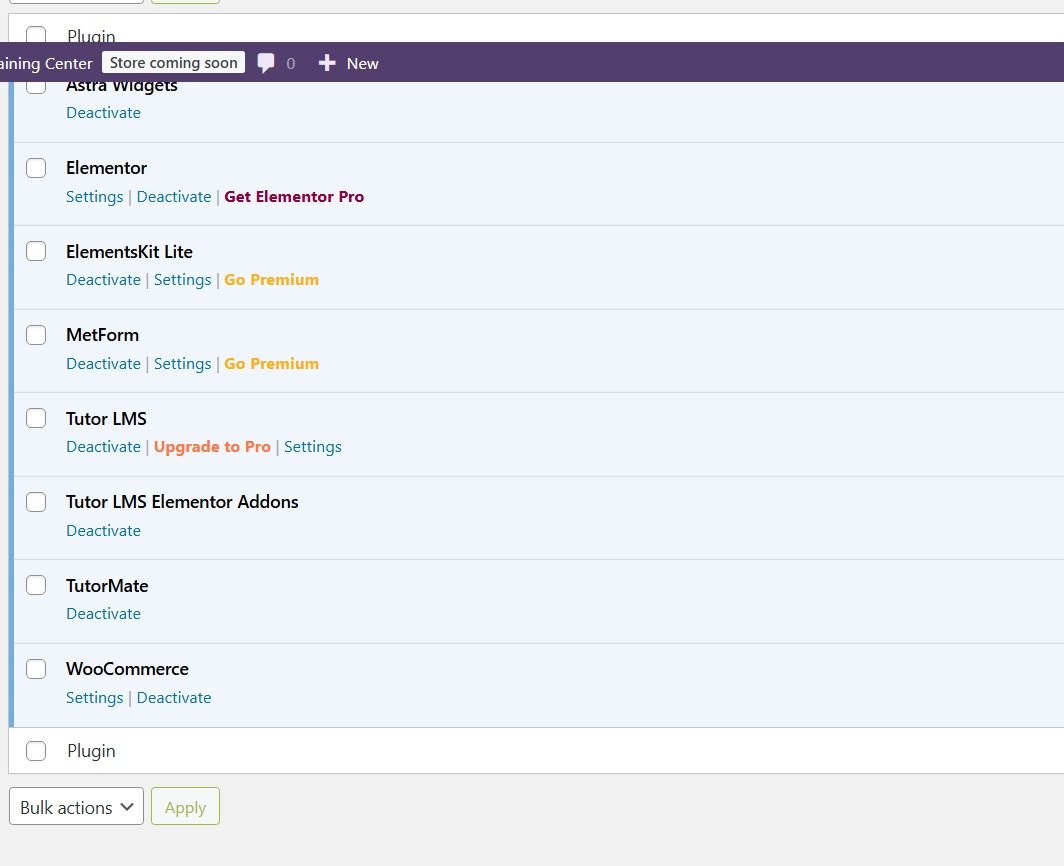
Task: Open the Bulk actions dropdown
Action: [76, 807]
